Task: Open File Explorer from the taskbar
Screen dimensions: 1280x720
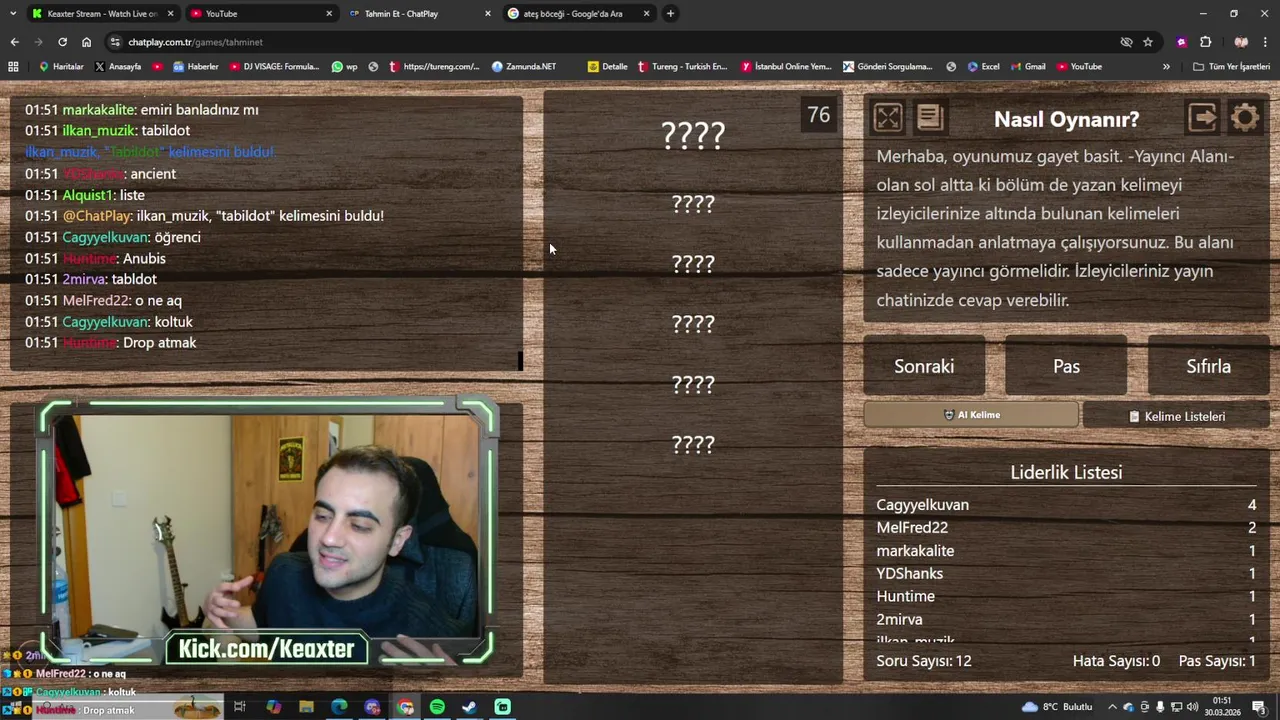Action: coord(306,707)
